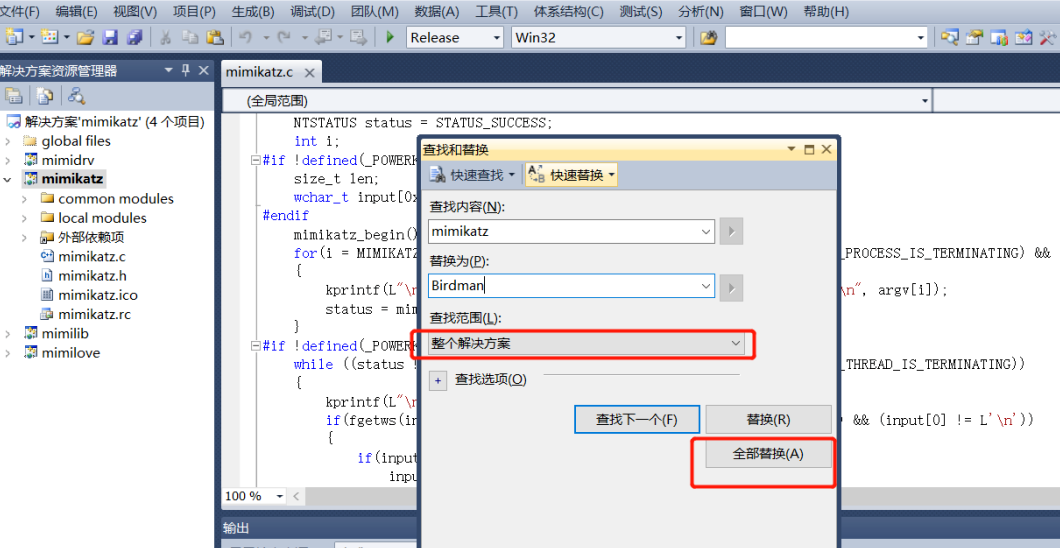Viewport: 1060px width, 548px height.
Task: Click the window-with-pencil icon in the main toolbar
Action: (1023, 37)
